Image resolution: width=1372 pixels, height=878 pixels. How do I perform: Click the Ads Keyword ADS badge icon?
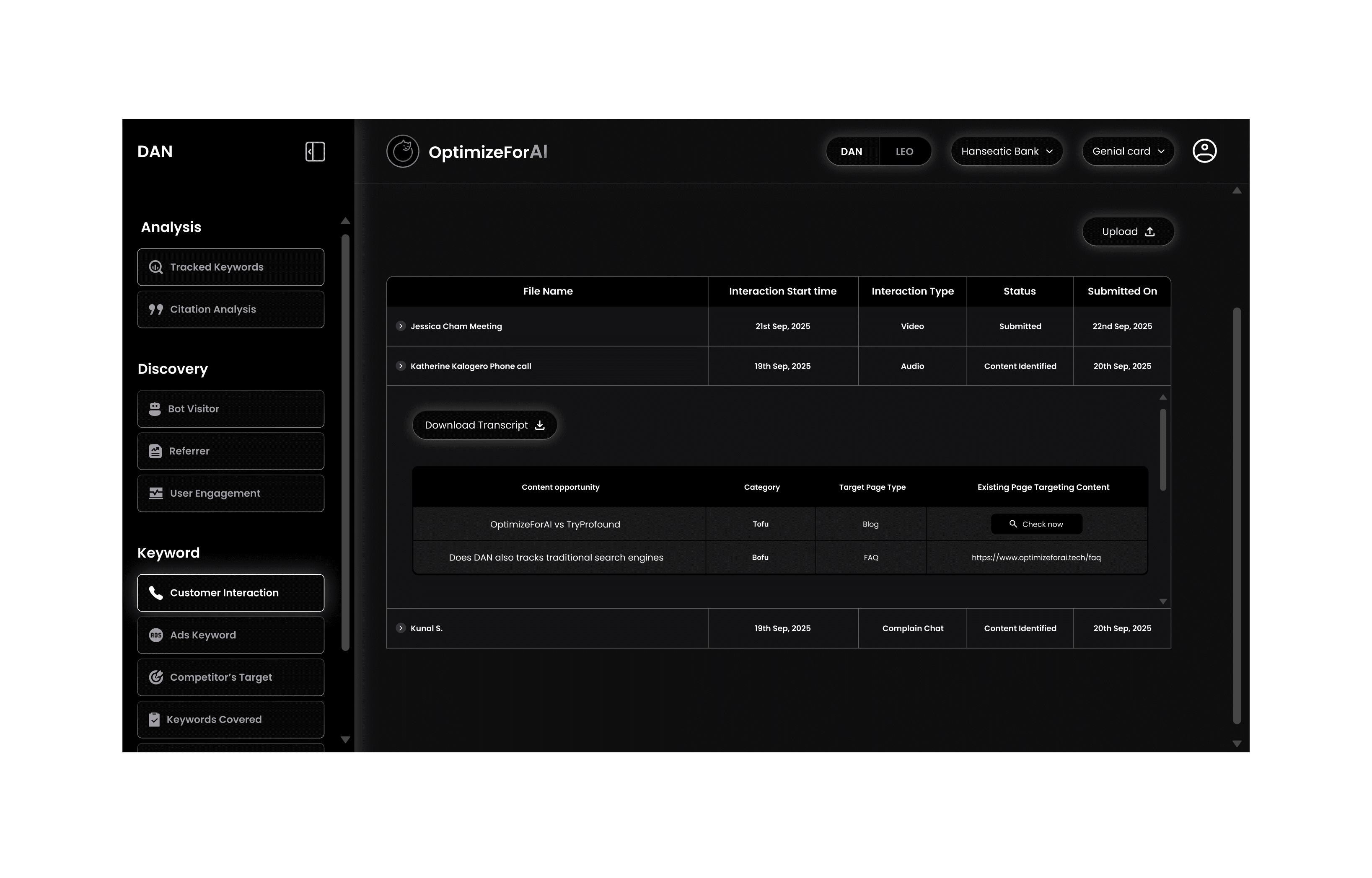tap(155, 635)
